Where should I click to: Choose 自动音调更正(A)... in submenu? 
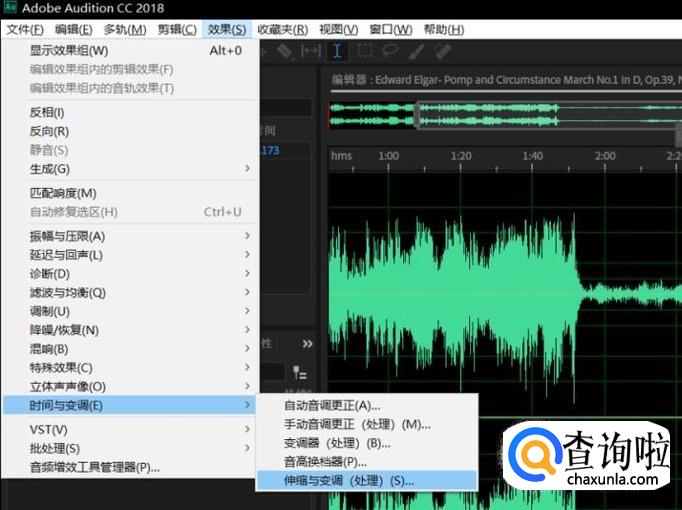pos(367,406)
